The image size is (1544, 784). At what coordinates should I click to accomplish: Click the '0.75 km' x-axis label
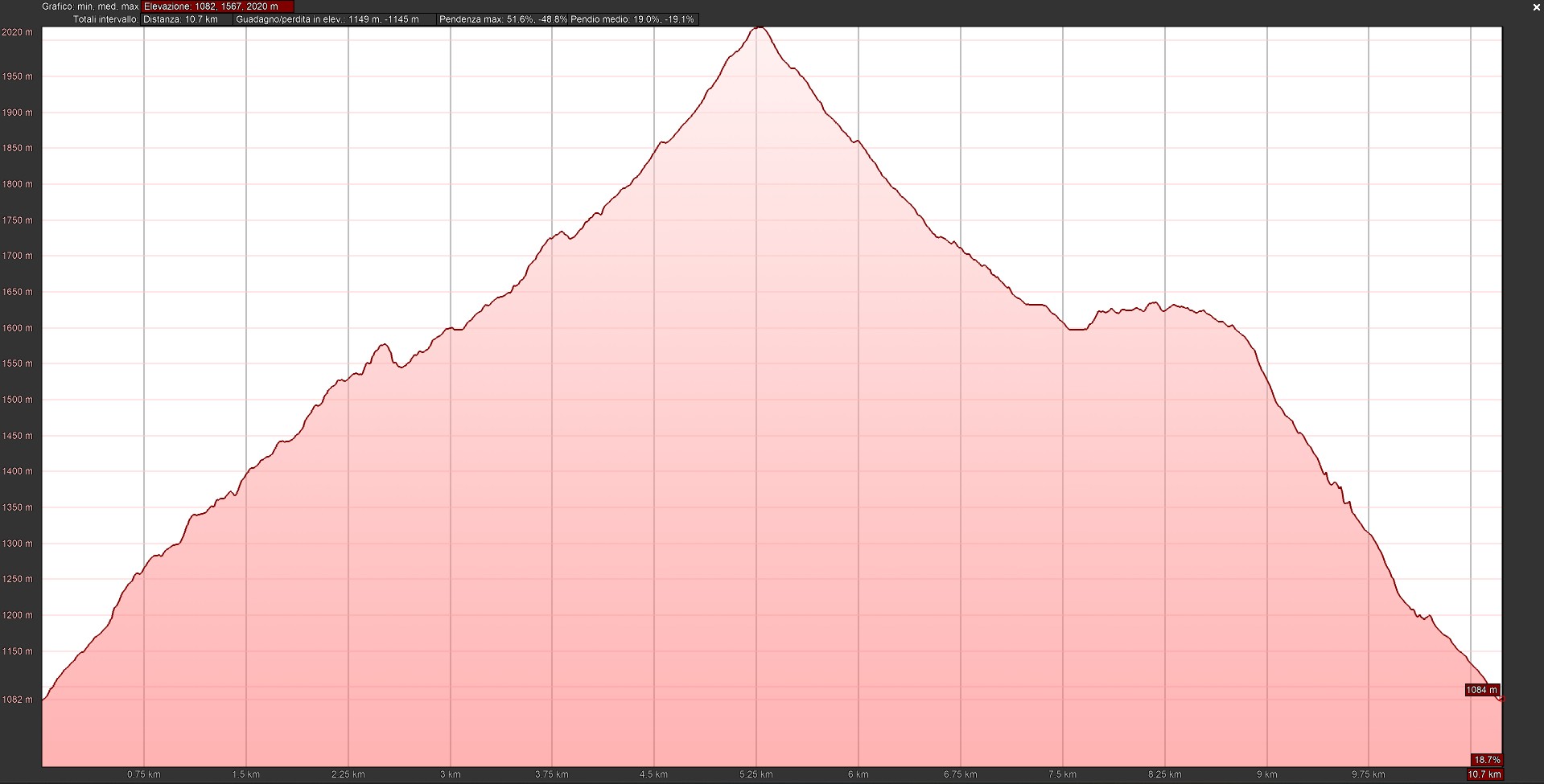(x=144, y=774)
